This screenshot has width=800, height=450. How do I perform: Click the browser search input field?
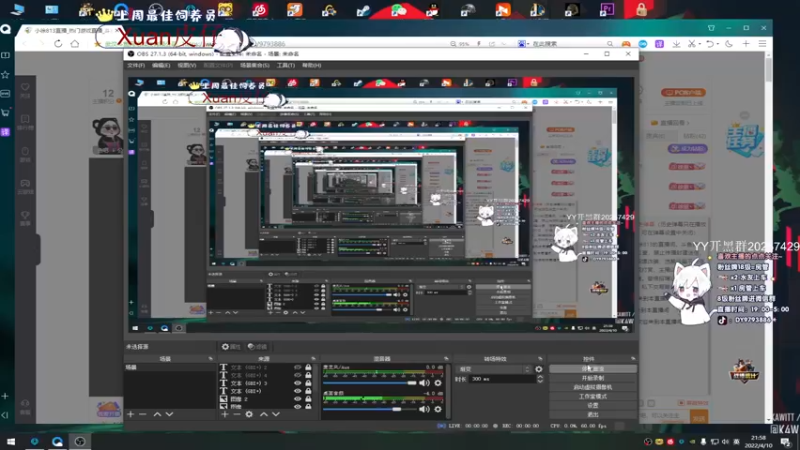(x=569, y=44)
